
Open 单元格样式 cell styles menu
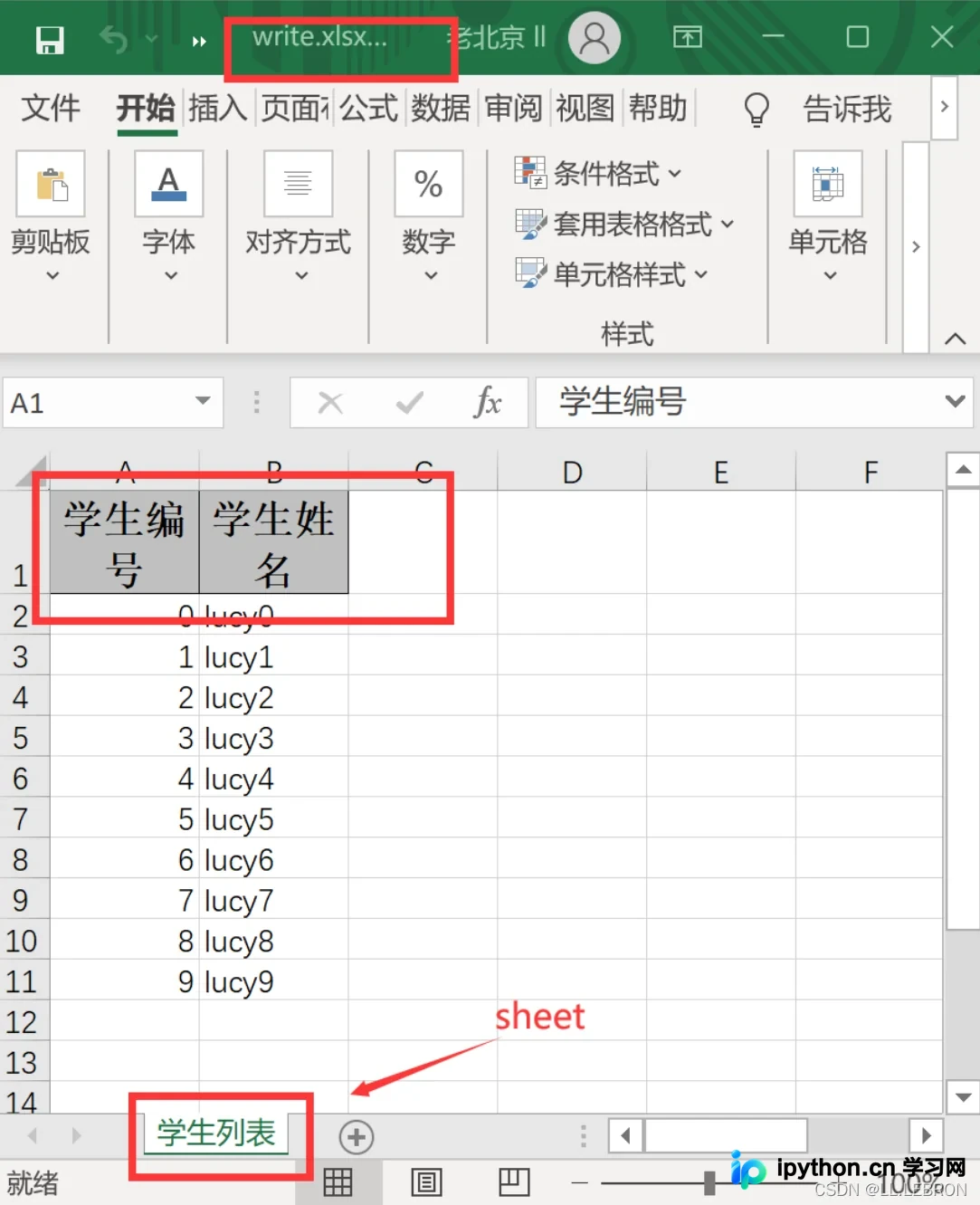[612, 273]
